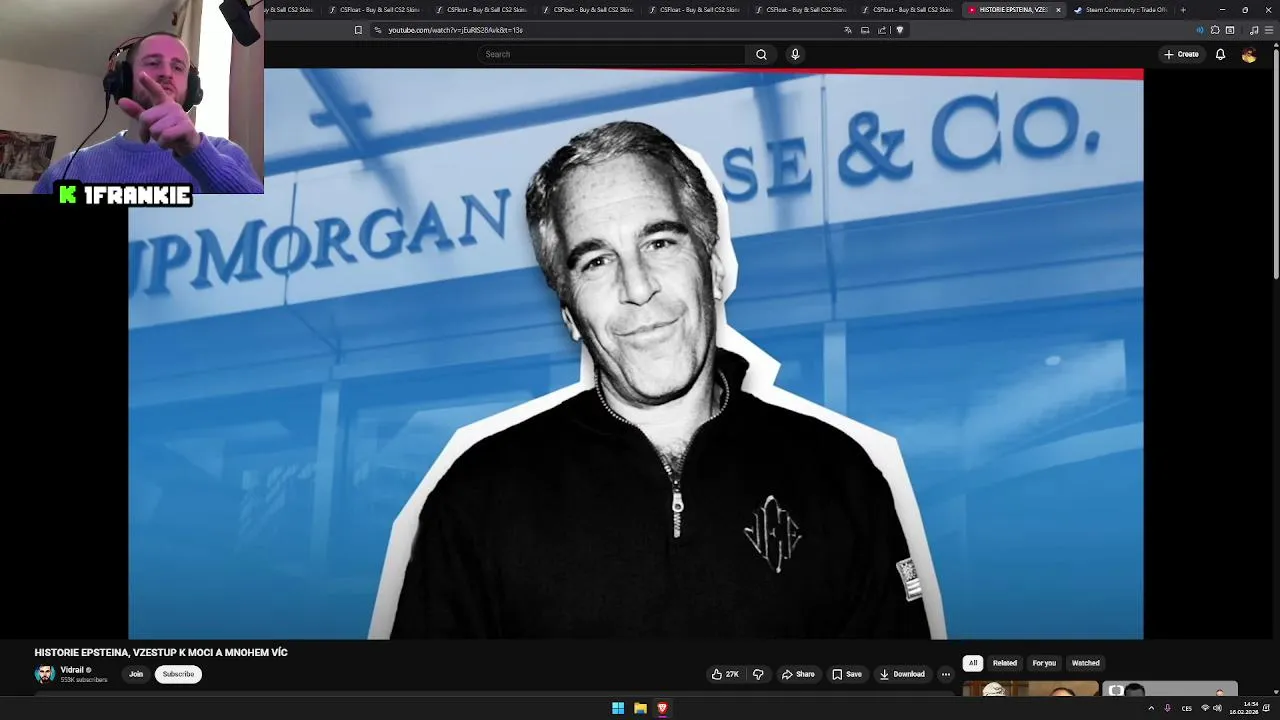Open the taskbar volume icon
Image resolution: width=1280 pixels, height=720 pixels.
[1217, 708]
